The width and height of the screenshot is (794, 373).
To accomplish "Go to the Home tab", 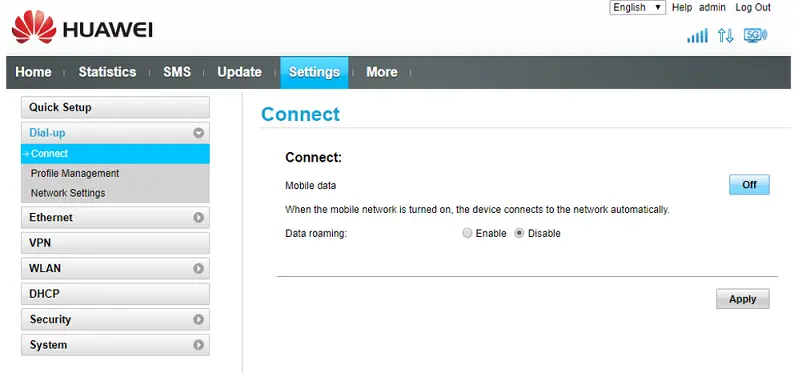I will [x=33, y=72].
